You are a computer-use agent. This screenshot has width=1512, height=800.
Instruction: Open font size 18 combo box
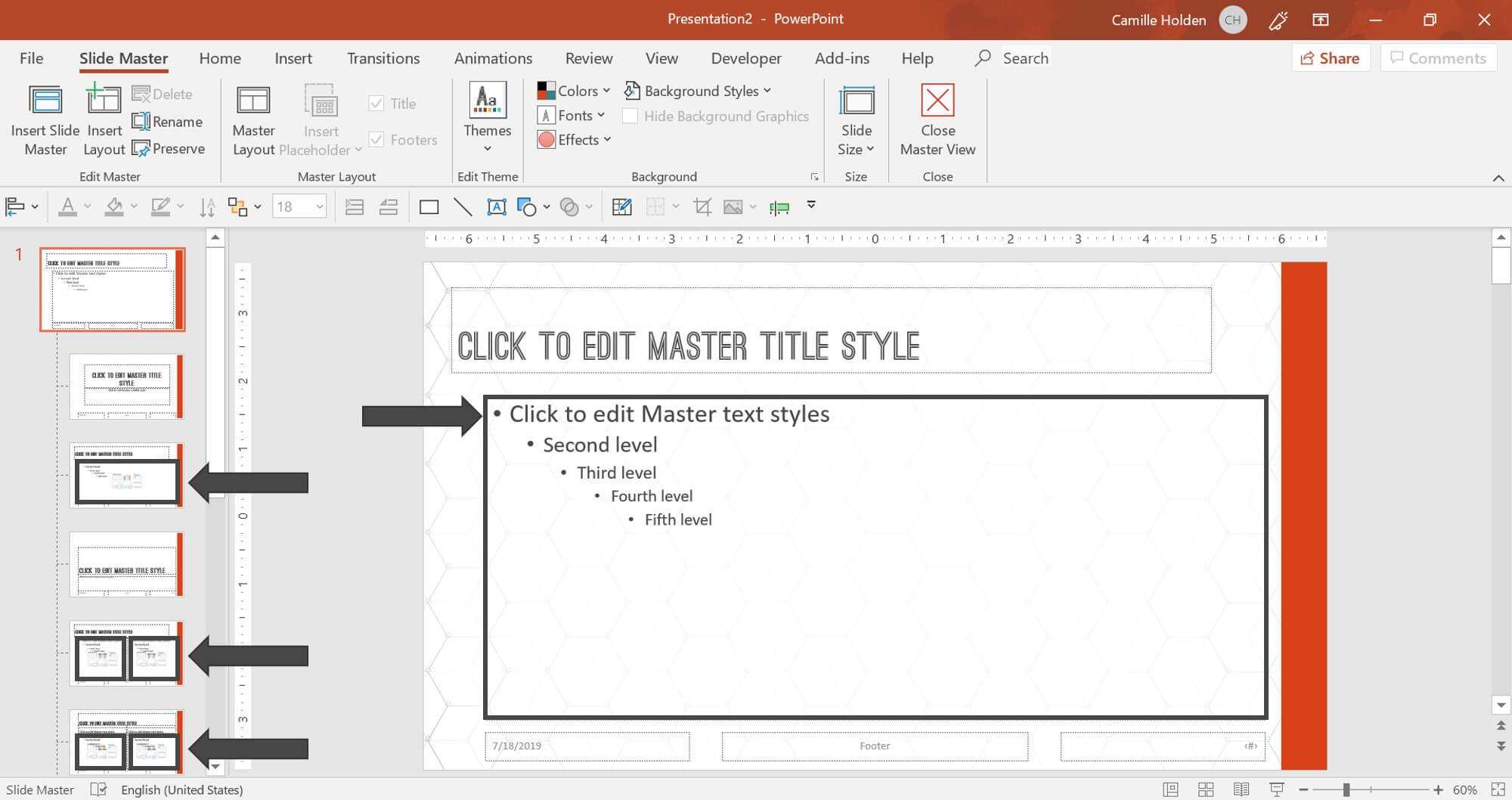click(x=299, y=206)
